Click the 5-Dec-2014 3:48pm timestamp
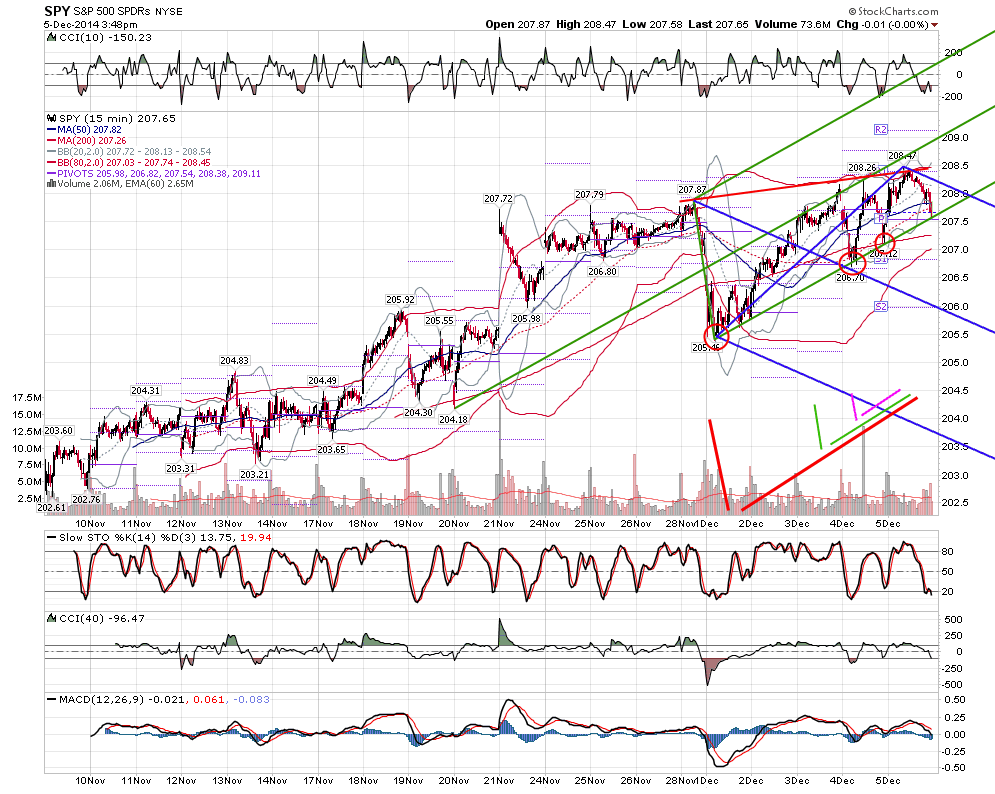Screen dimensions: 995x794 click(x=90, y=25)
